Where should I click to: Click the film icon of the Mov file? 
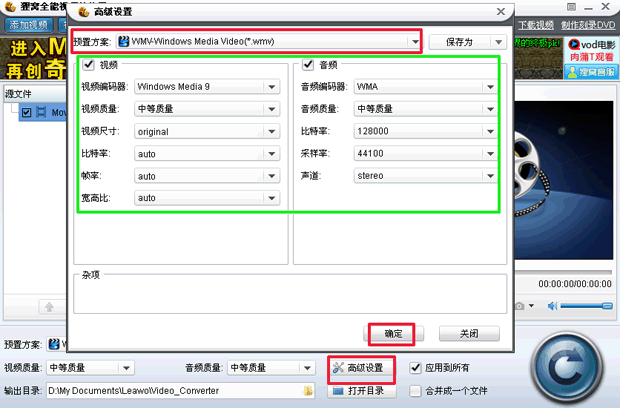[41, 112]
